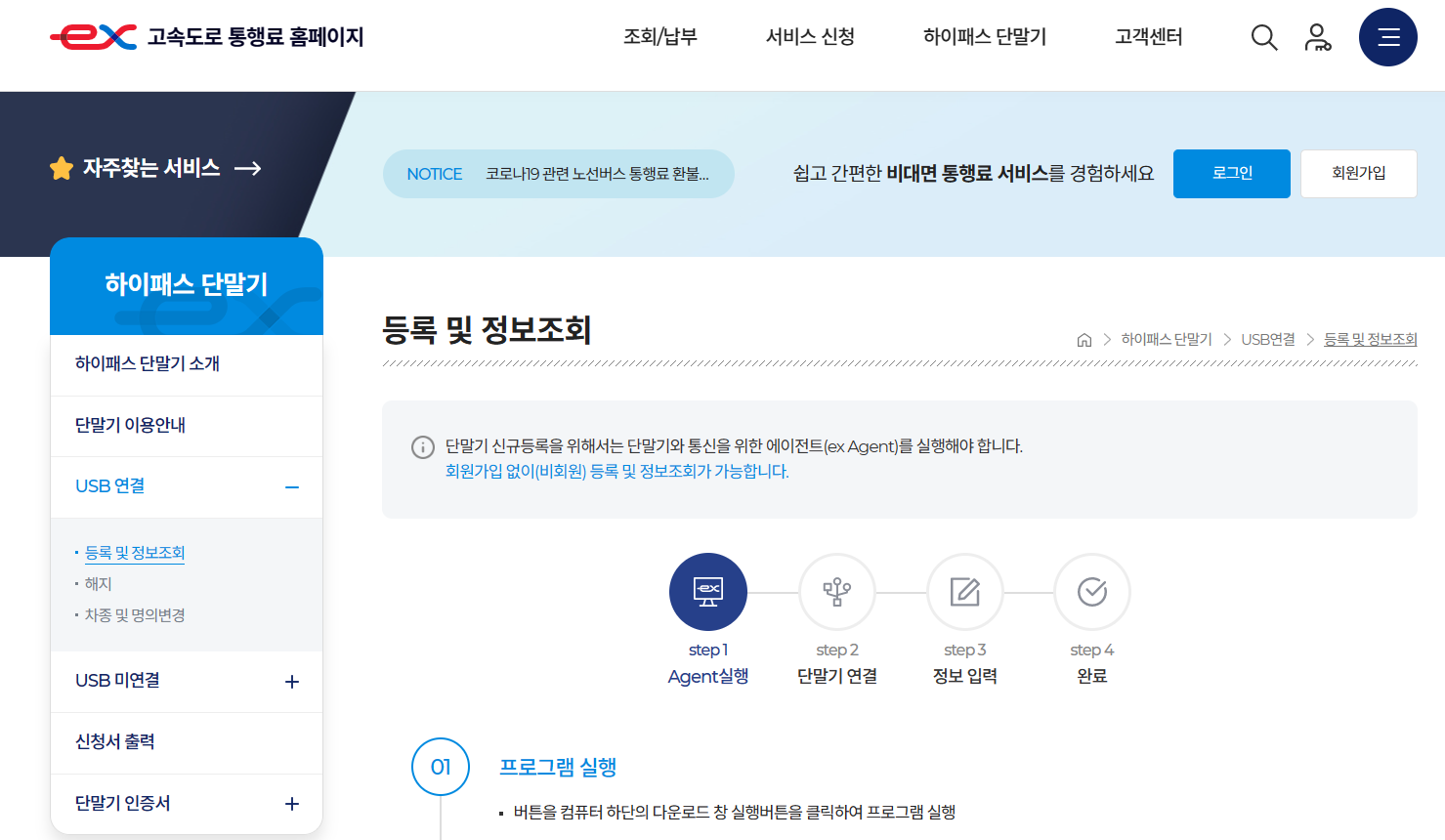
Task: Click USB연결 in the breadcrumb trail
Action: pyautogui.click(x=1267, y=338)
